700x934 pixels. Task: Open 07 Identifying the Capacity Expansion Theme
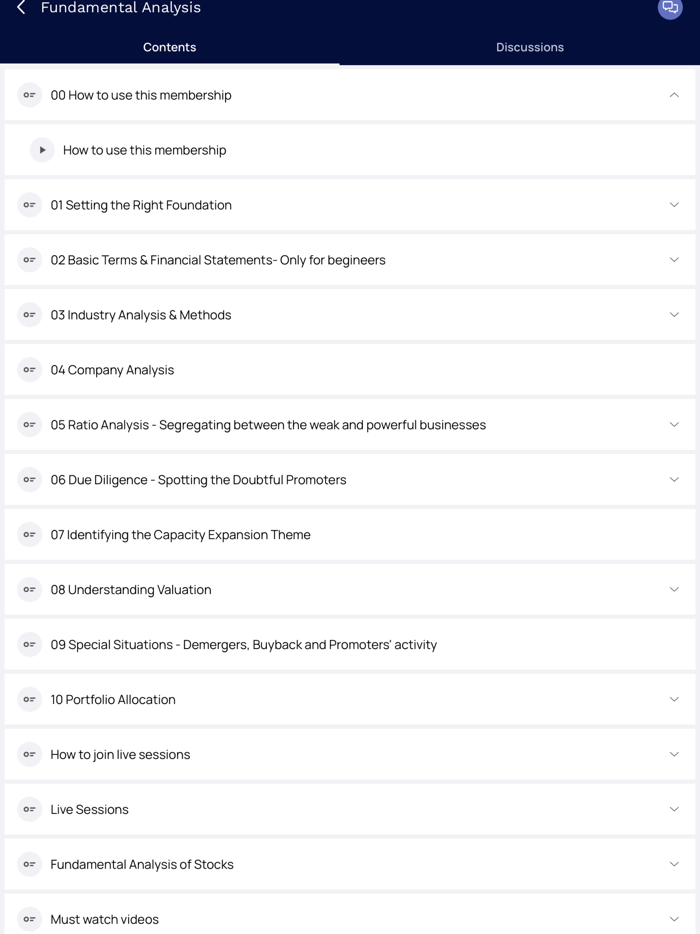pyautogui.click(x=181, y=535)
